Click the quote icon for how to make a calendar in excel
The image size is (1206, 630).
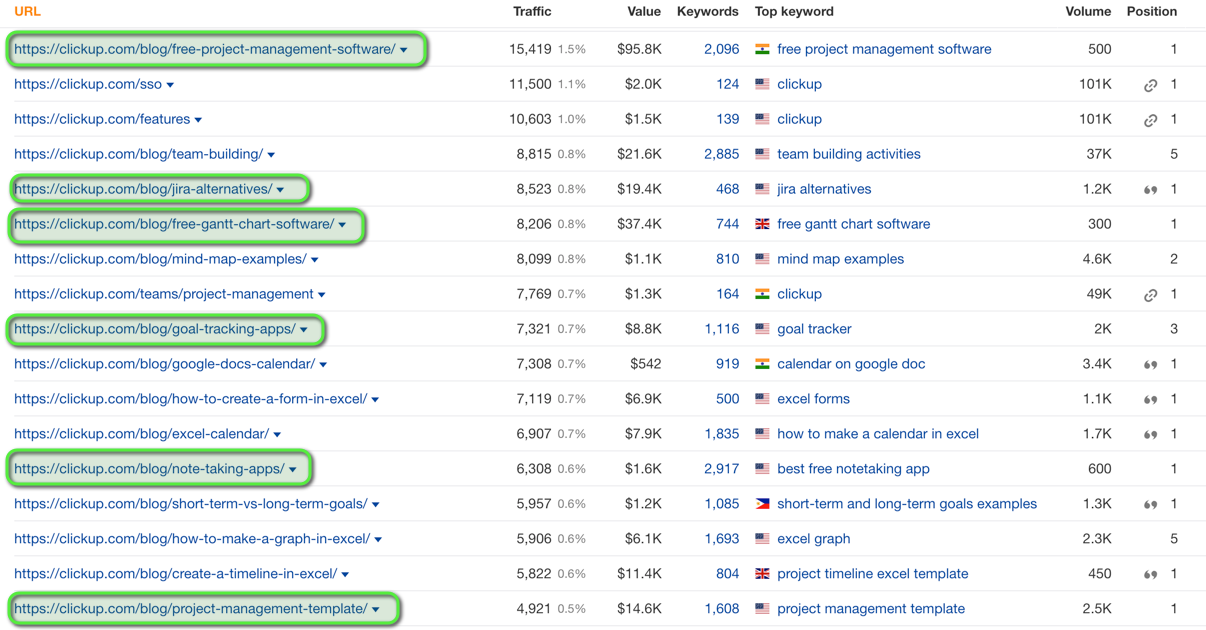[x=1150, y=435]
